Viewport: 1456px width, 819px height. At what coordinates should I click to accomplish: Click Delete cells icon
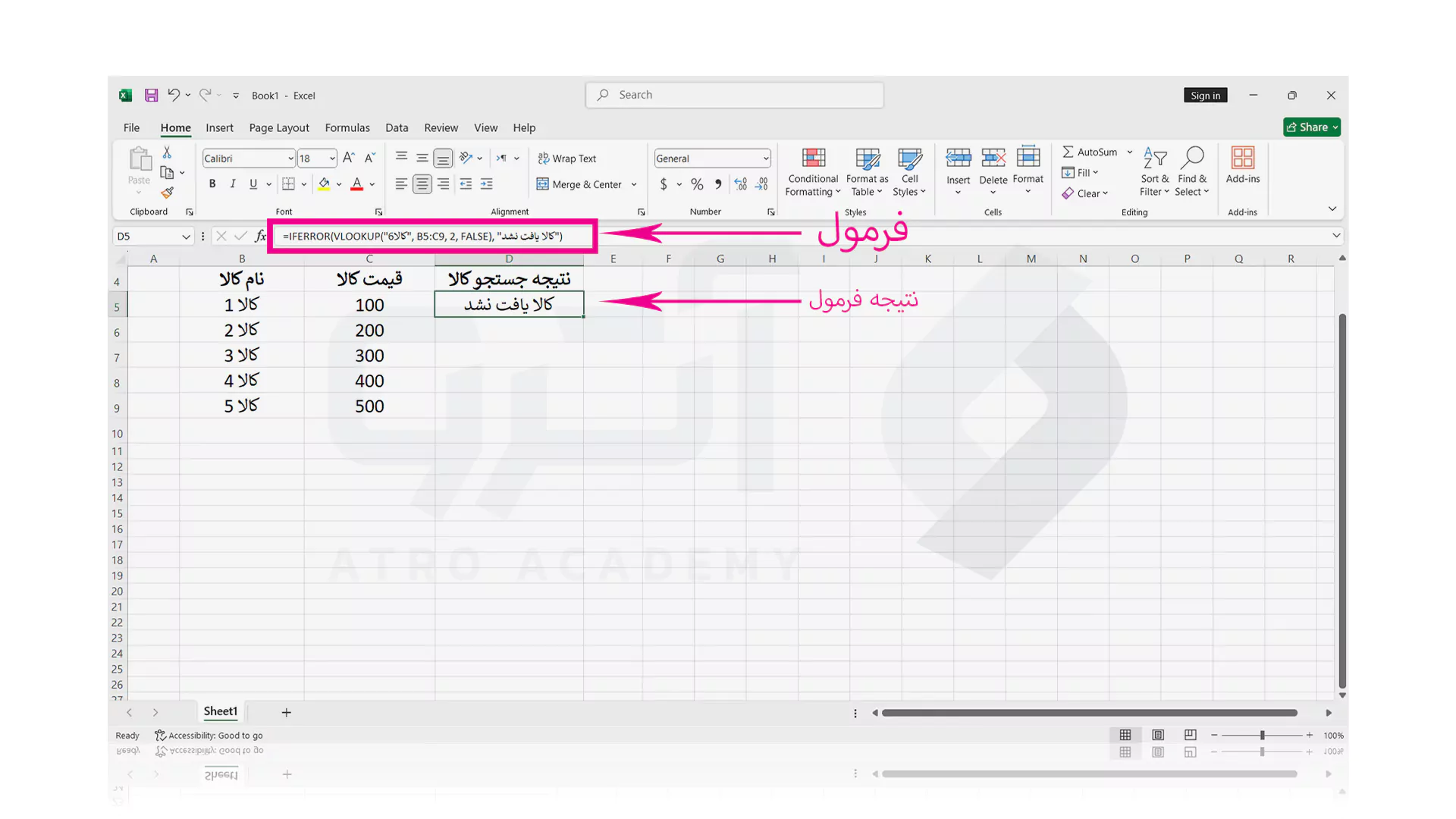click(x=993, y=158)
